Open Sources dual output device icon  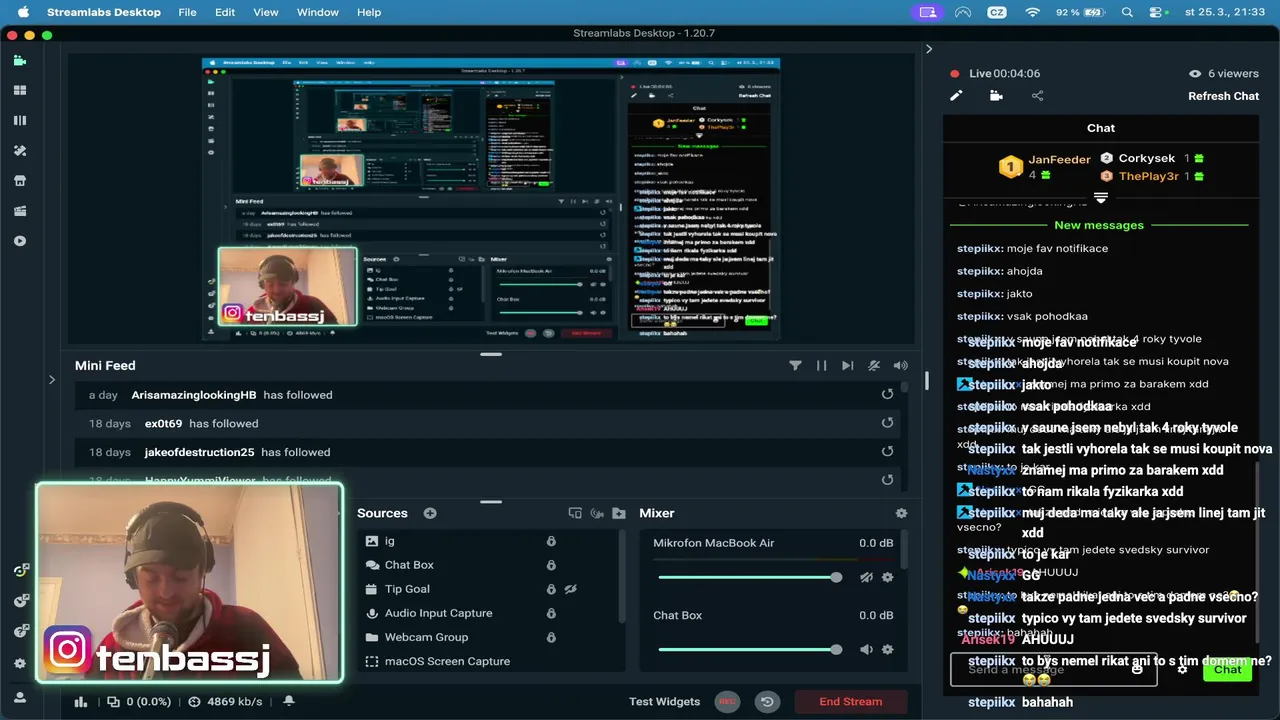click(x=575, y=513)
